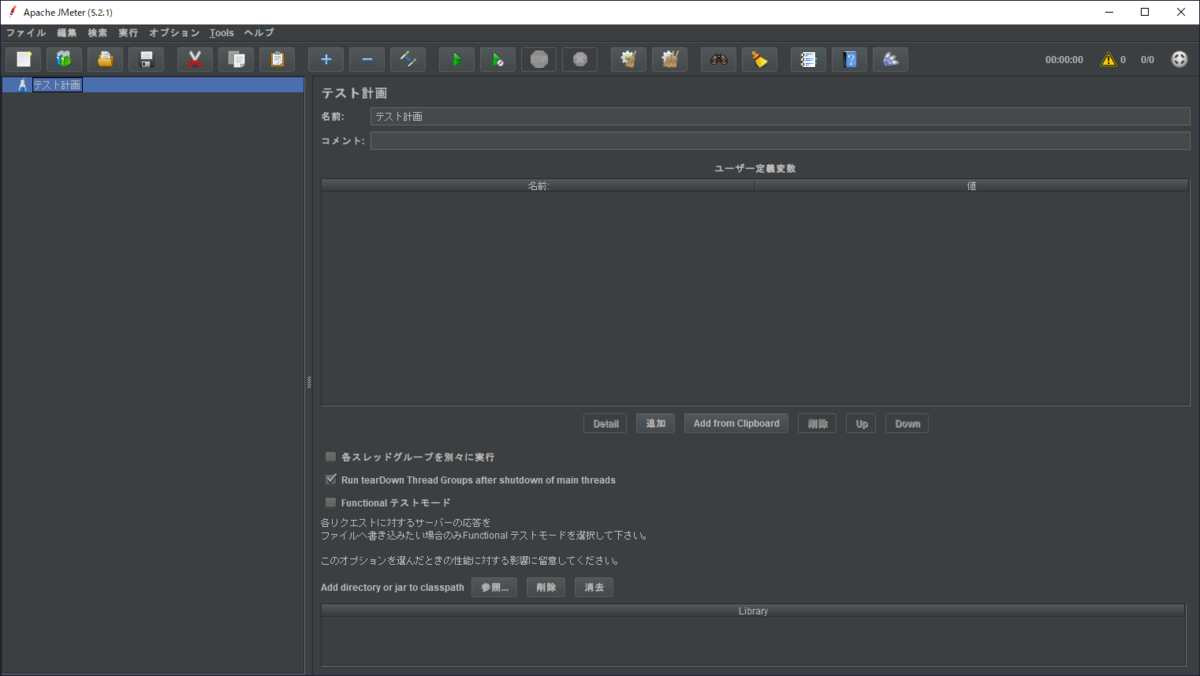Click the Stop test icon
Image resolution: width=1200 pixels, height=676 pixels.
(x=539, y=59)
